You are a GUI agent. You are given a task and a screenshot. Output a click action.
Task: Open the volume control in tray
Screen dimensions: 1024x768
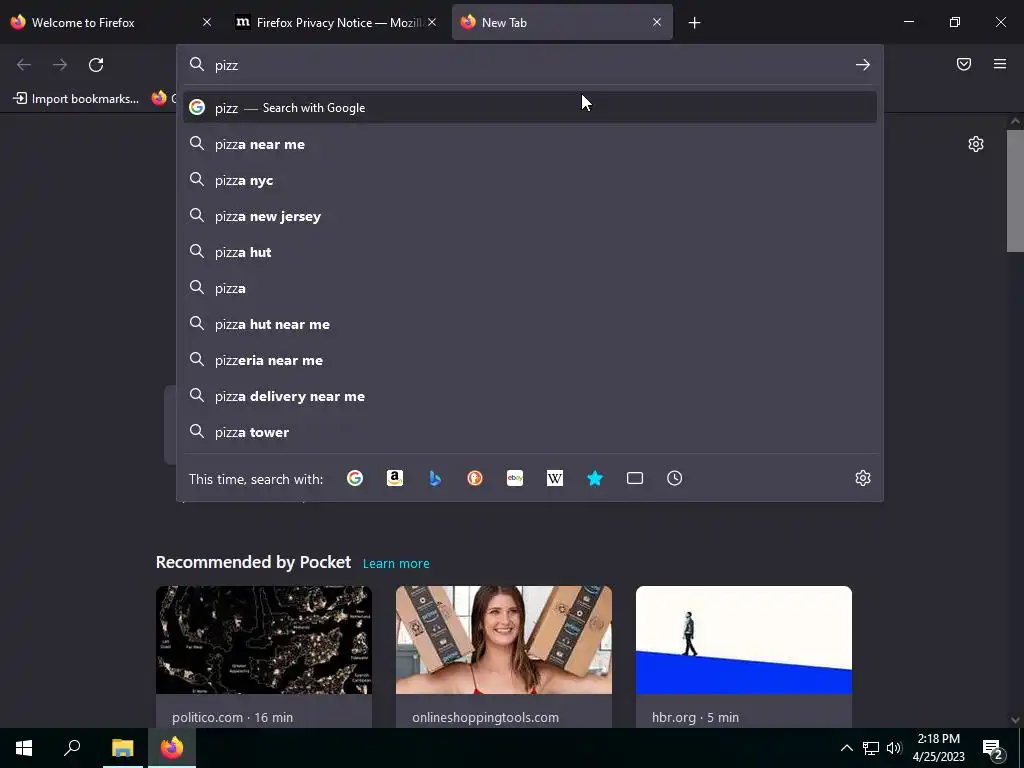[894, 748]
